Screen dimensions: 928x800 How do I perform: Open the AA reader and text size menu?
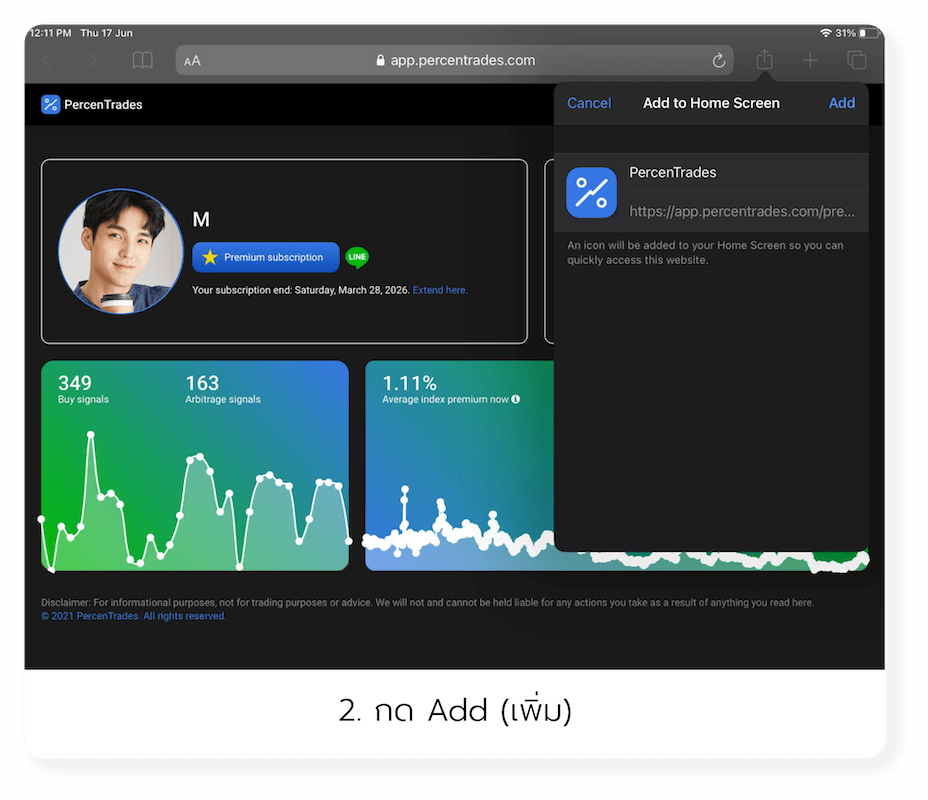192,61
